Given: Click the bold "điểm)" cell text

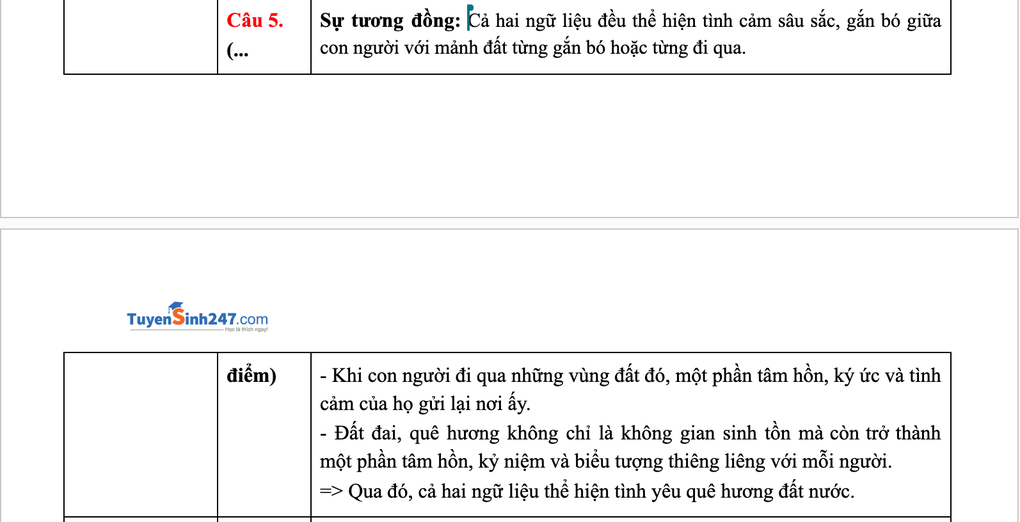Looking at the screenshot, I should tap(251, 376).
